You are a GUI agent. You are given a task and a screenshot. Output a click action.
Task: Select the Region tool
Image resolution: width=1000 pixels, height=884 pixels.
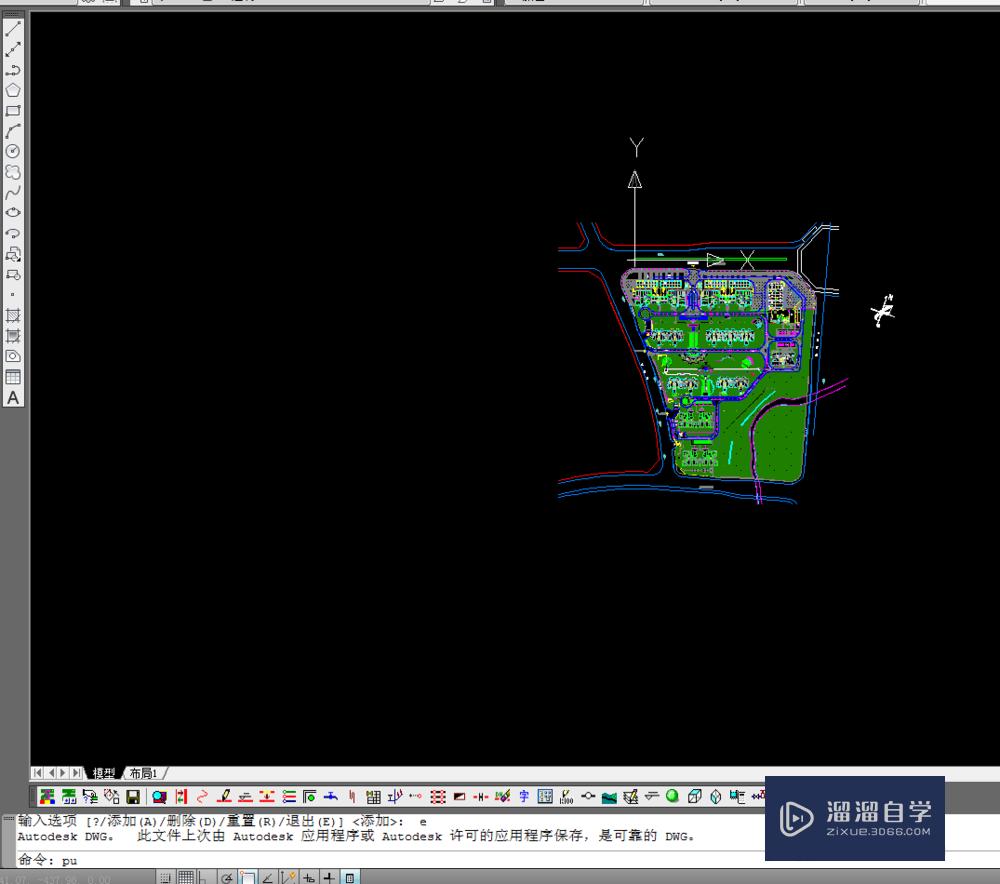point(13,356)
